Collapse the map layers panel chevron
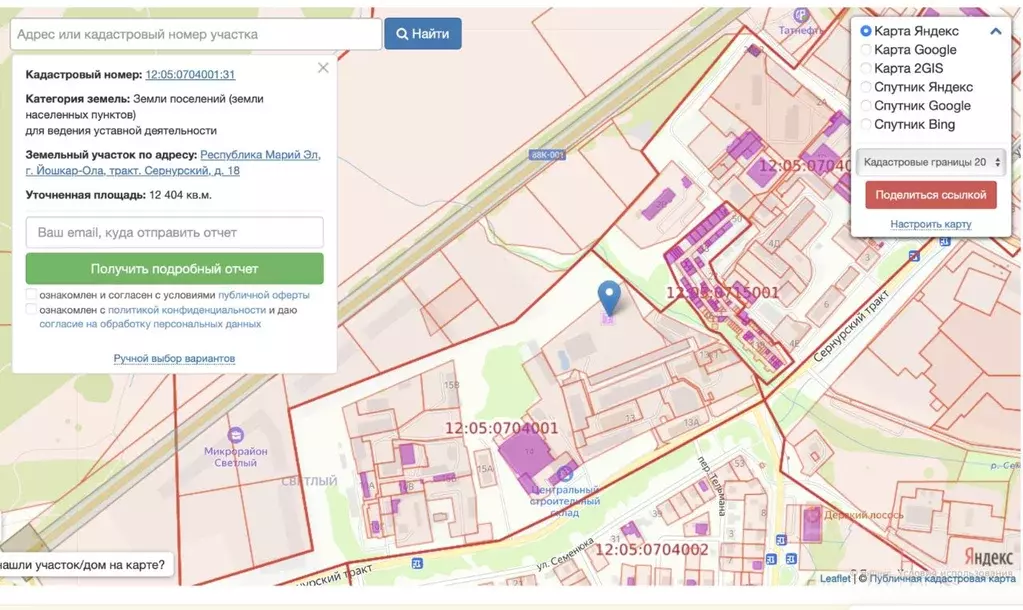Viewport: 1023px width, 610px height. 996,31
